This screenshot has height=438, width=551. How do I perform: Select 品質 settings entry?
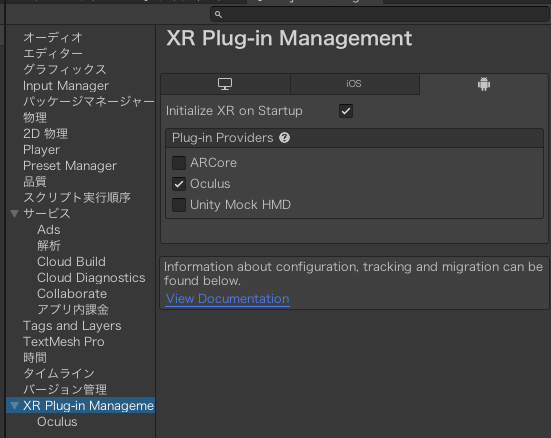tap(35, 181)
